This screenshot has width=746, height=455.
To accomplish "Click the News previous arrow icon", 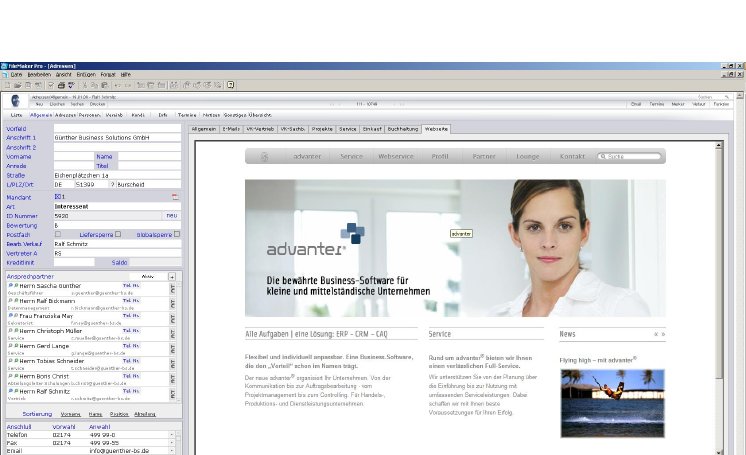I will [656, 334].
